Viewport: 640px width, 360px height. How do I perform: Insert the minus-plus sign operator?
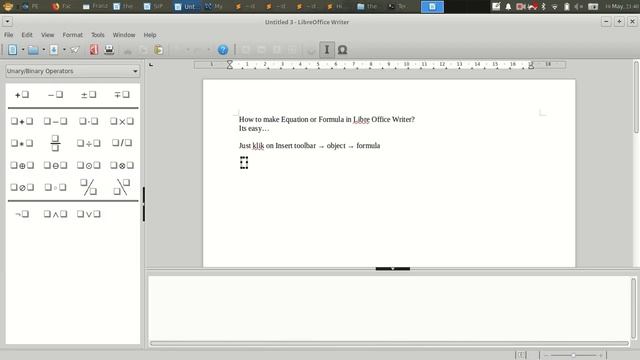[x=122, y=95]
